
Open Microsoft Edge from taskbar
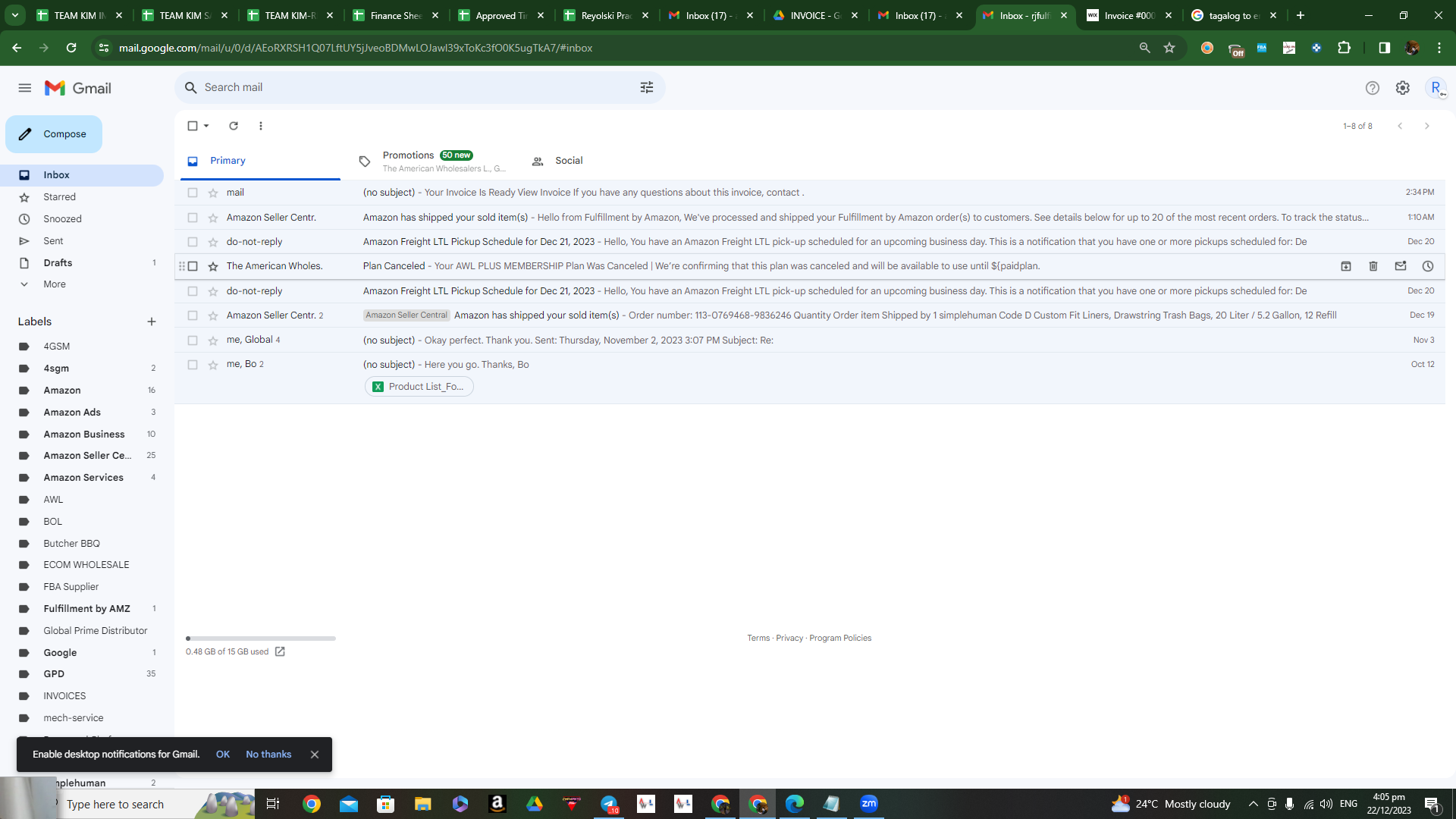pyautogui.click(x=795, y=804)
